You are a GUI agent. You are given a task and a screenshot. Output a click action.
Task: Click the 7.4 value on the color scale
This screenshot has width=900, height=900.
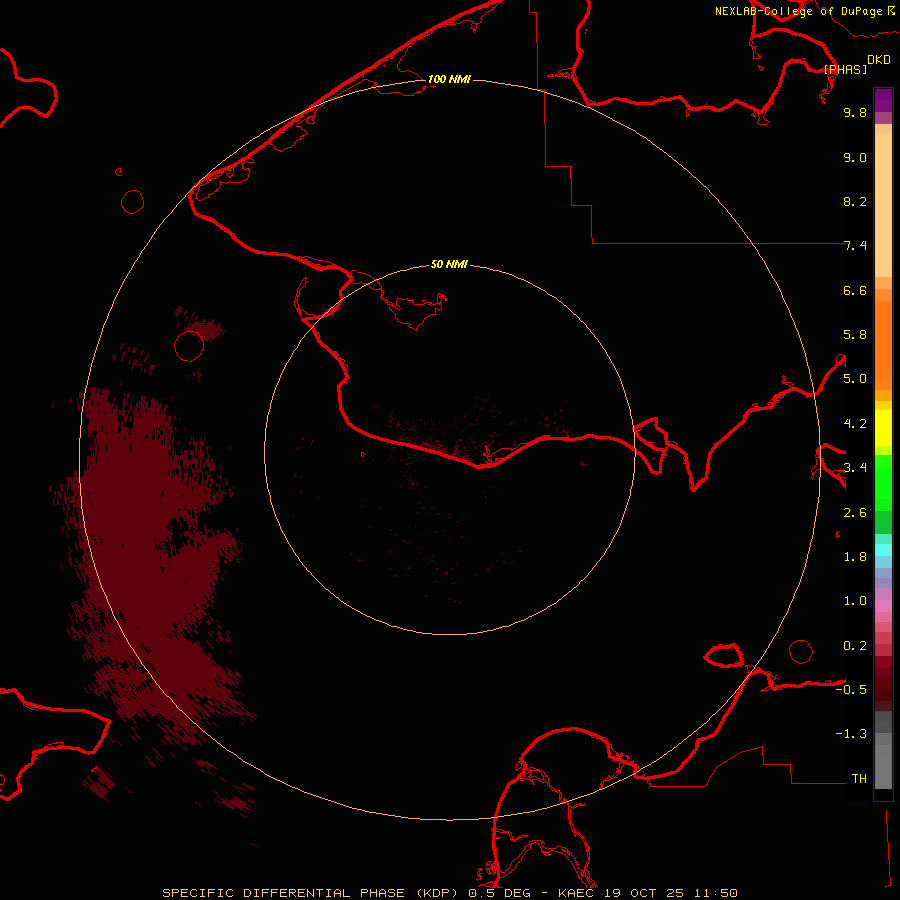855,246
